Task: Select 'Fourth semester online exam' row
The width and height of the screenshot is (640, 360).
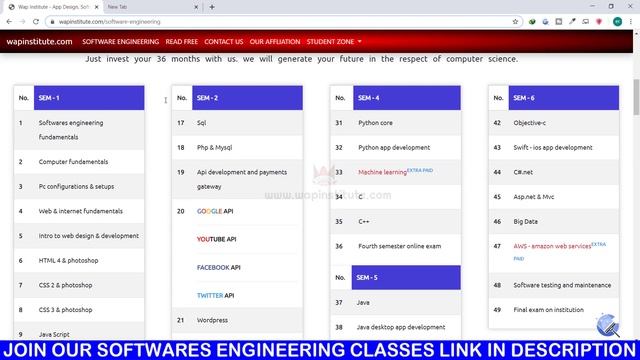Action: [x=396, y=246]
